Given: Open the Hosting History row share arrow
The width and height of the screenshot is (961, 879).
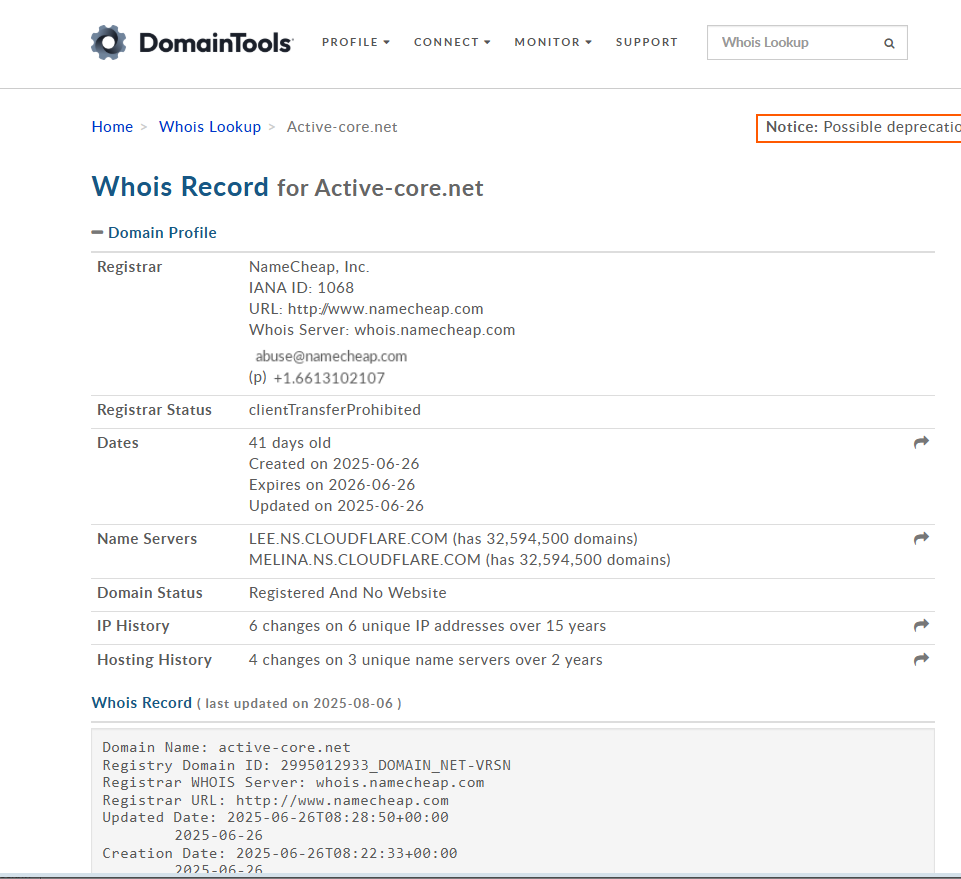Looking at the screenshot, I should click(x=921, y=659).
